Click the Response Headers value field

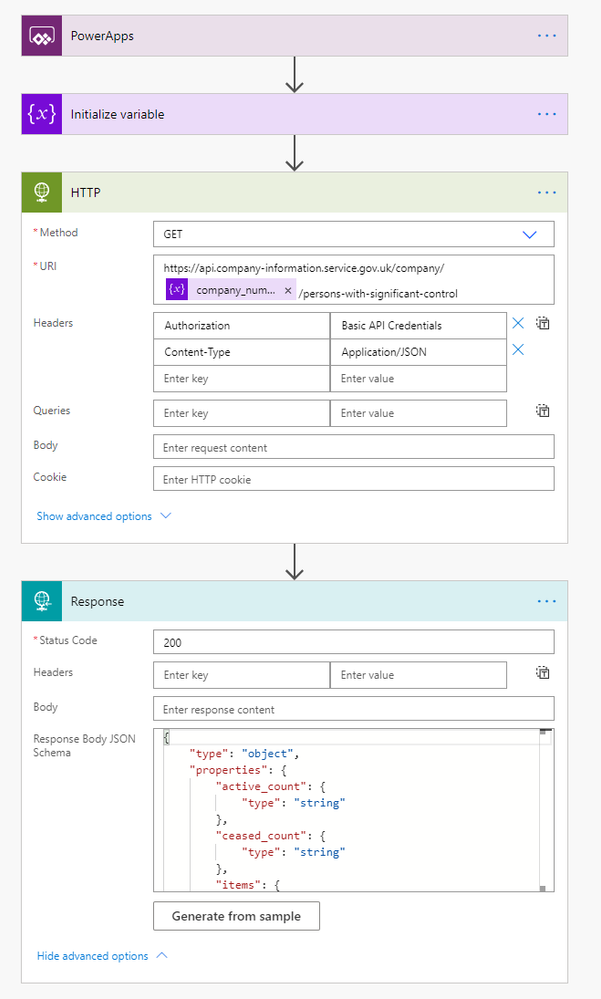pos(418,675)
